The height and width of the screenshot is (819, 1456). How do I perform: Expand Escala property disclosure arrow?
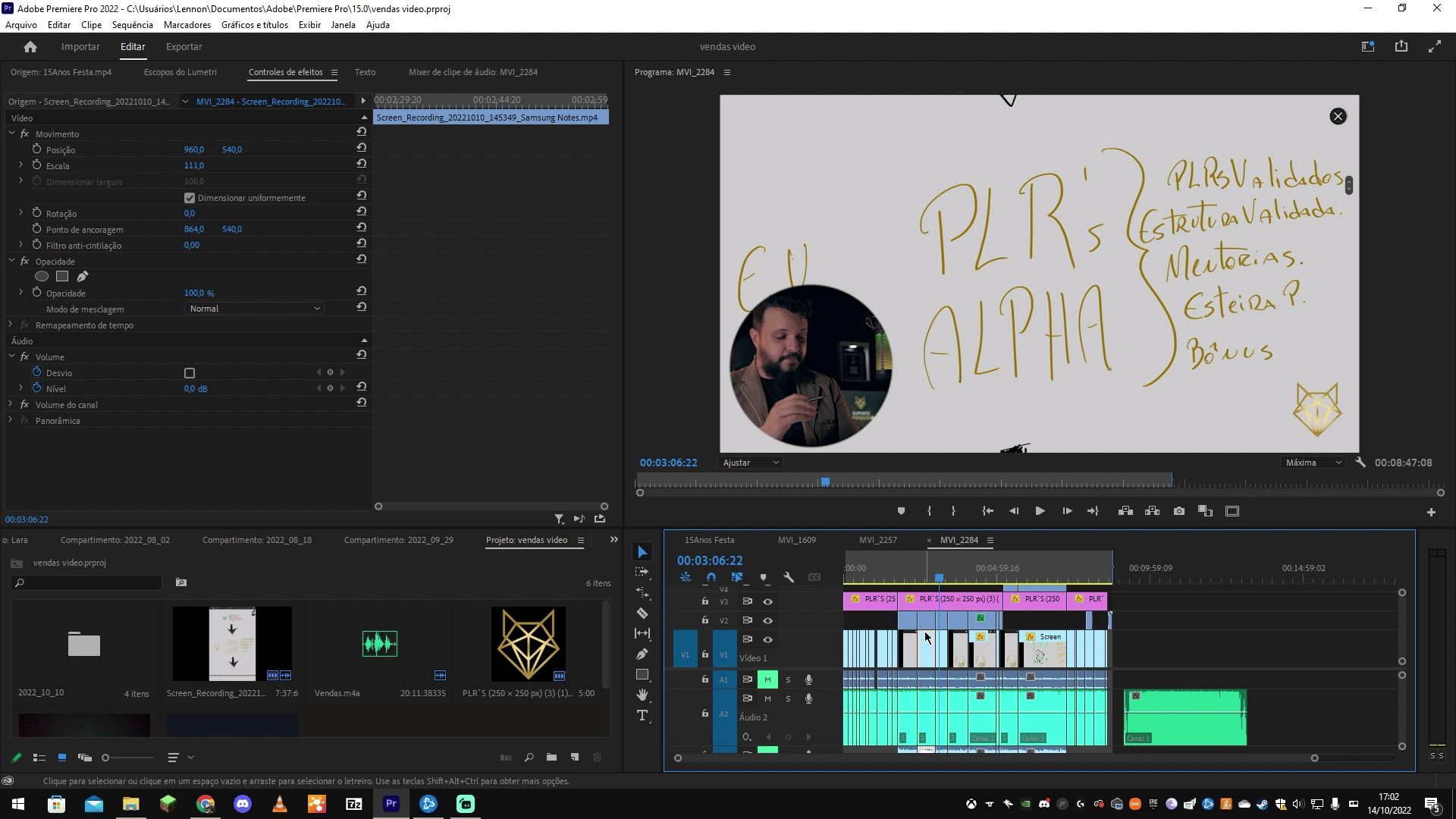21,165
